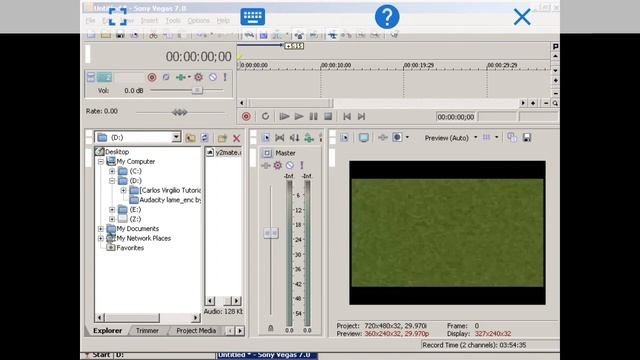Image resolution: width=640 pixels, height=360 pixels.
Task: Invert the audio track phase
Action: point(166,77)
